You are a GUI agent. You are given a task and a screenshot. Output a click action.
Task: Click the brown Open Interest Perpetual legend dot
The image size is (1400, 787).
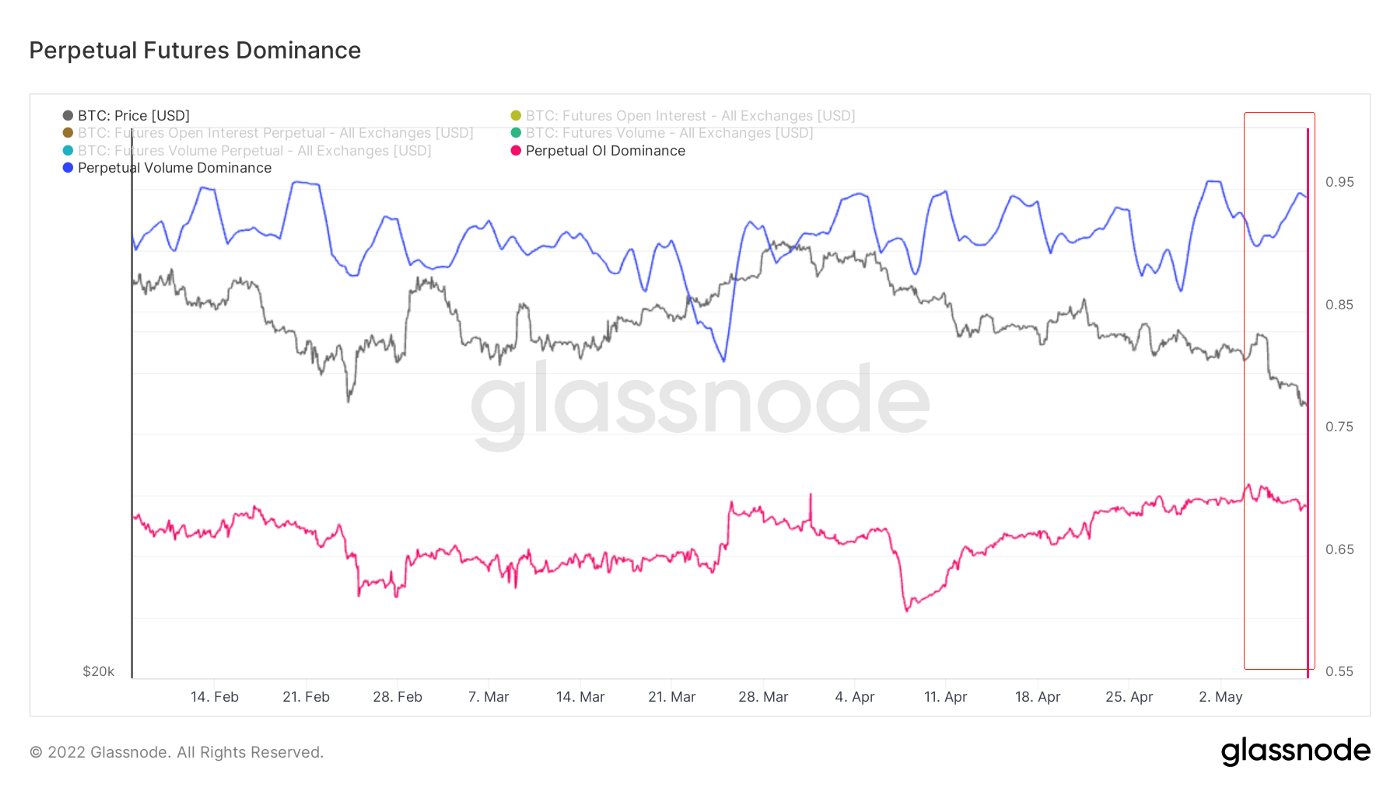68,133
